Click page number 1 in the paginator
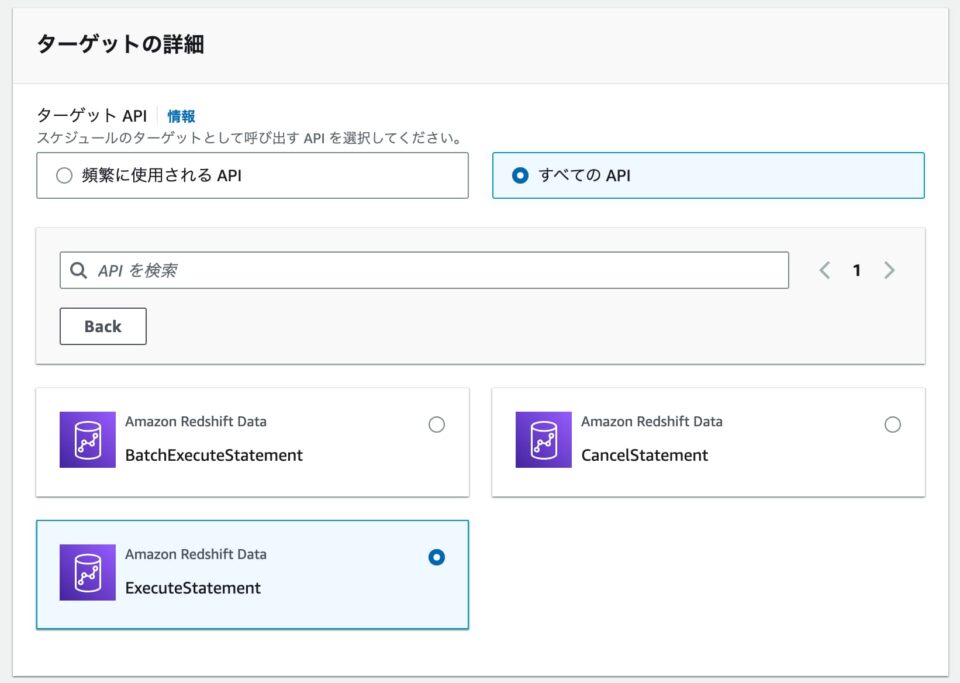The image size is (960, 683). pos(857,269)
